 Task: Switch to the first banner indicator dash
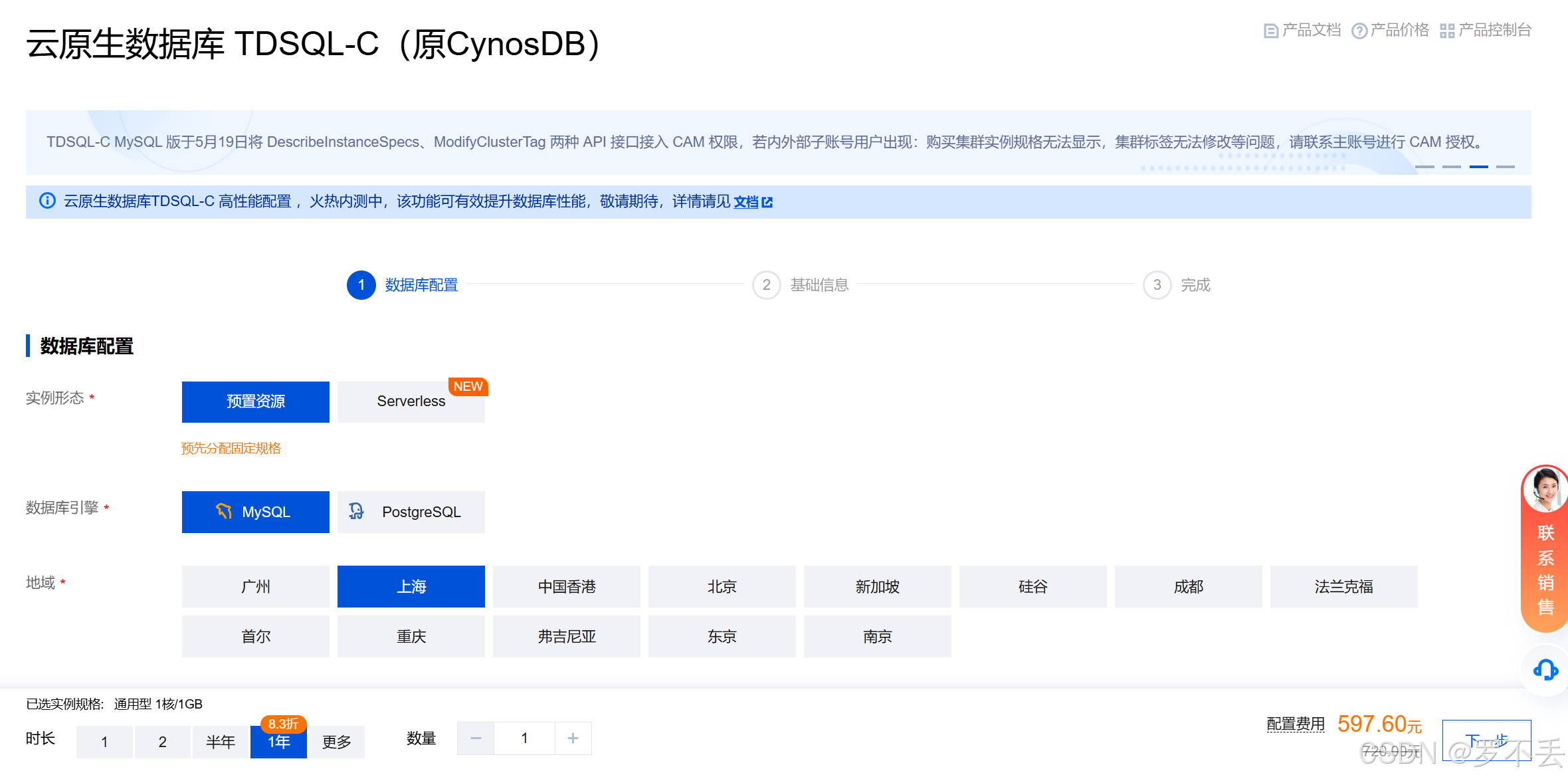[1424, 166]
